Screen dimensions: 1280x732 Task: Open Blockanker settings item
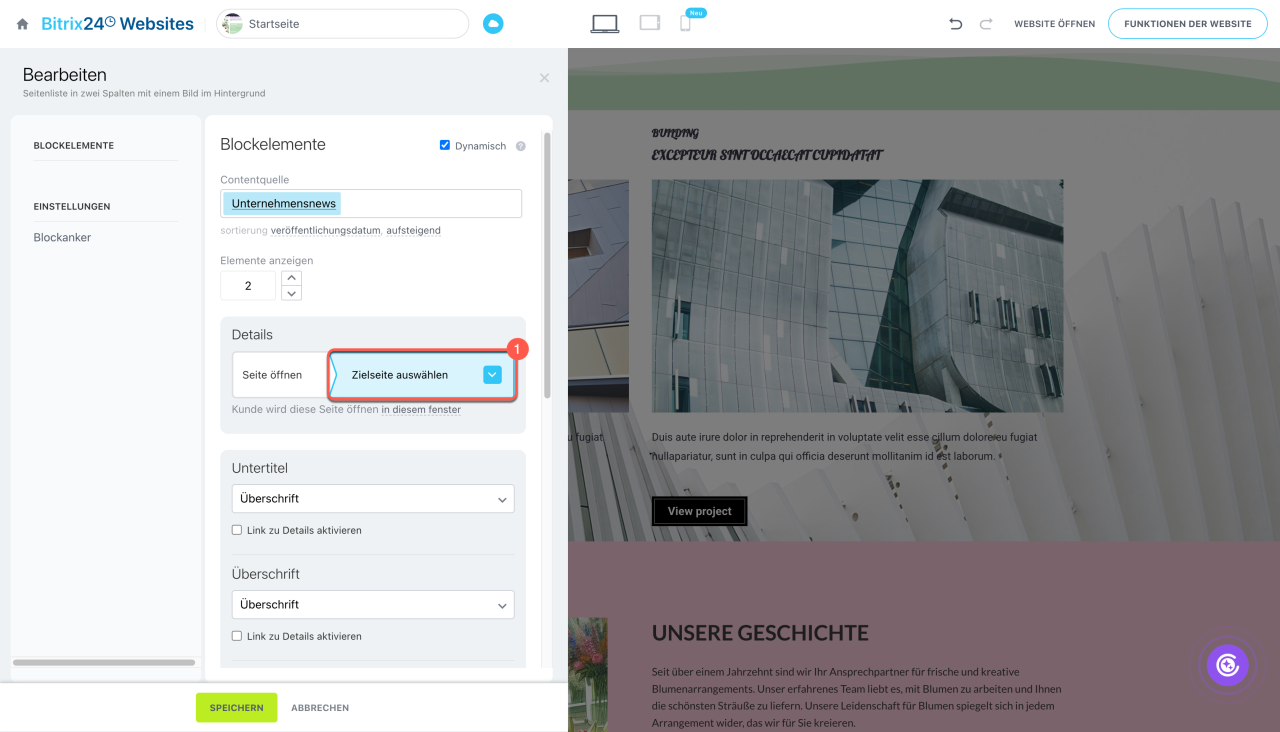(62, 238)
